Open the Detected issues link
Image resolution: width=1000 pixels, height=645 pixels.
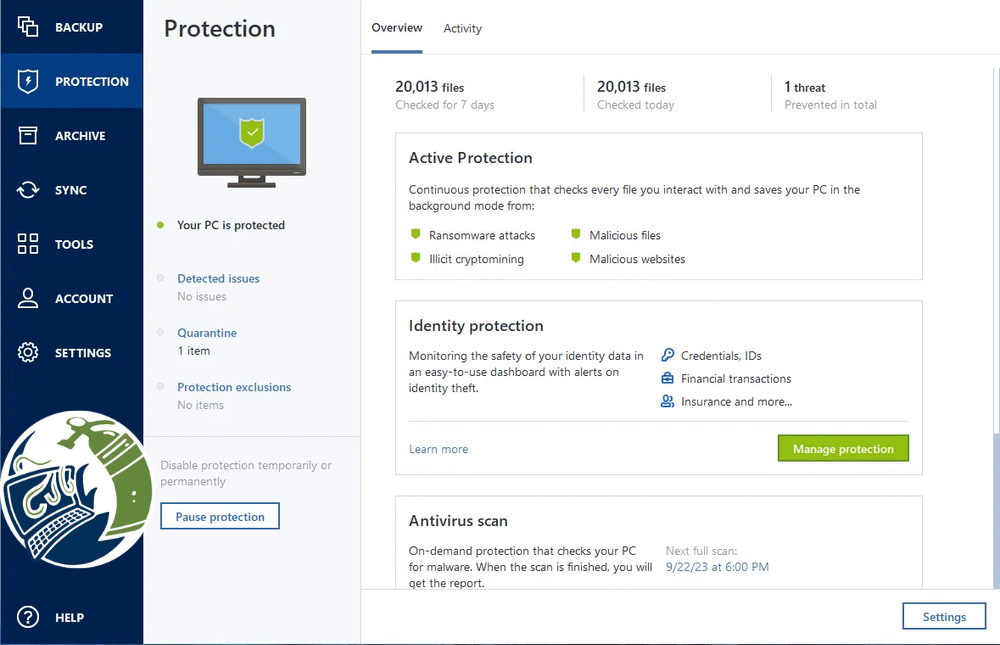click(x=218, y=279)
